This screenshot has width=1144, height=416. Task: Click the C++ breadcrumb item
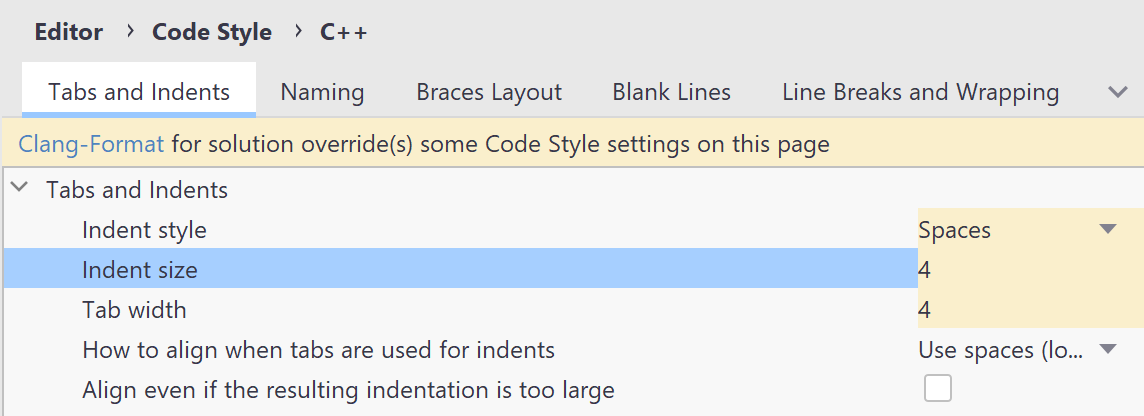(344, 32)
